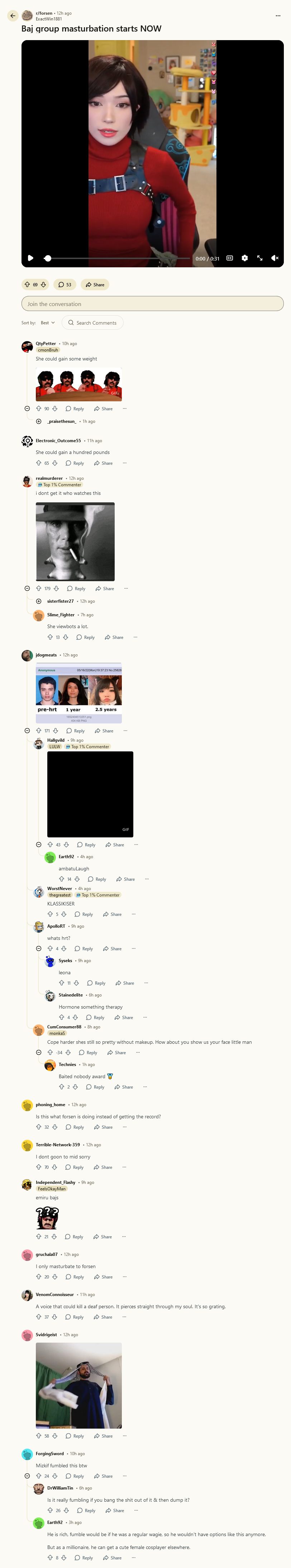291x1568 pixels.
Task: Unmute the video via the speaker icon
Action: (x=275, y=258)
